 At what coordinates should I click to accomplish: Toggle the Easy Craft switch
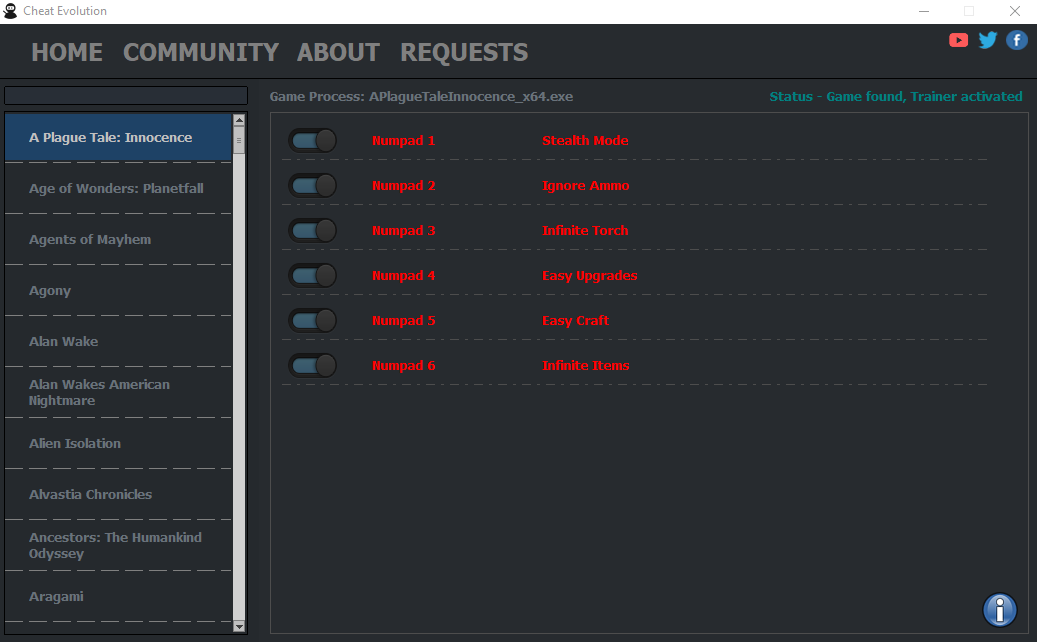point(313,320)
